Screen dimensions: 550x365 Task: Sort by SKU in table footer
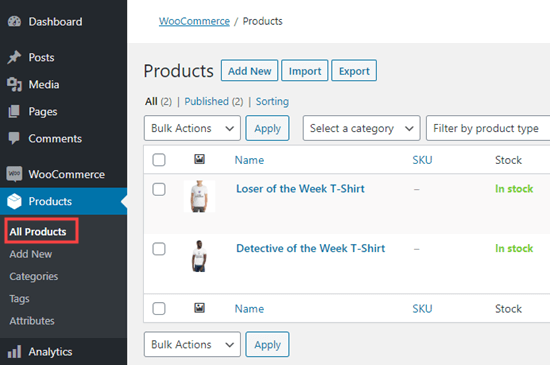tap(422, 309)
